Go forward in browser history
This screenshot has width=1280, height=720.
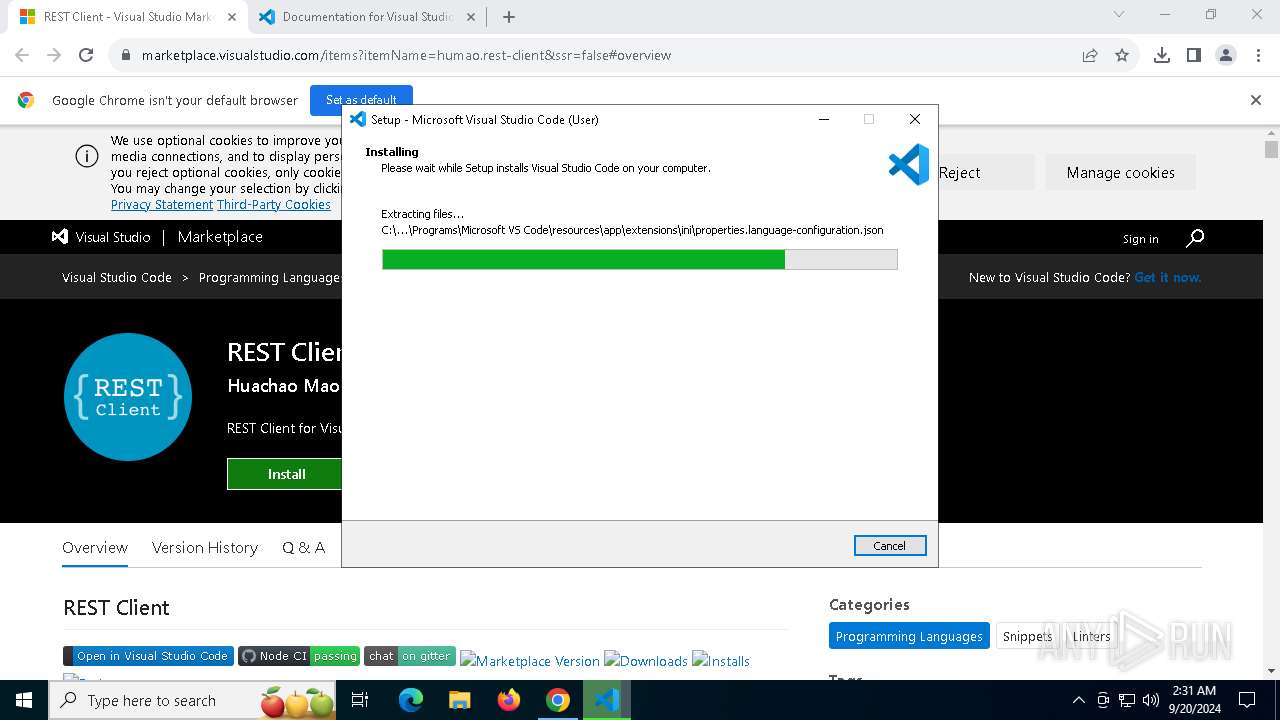pyautogui.click(x=54, y=55)
